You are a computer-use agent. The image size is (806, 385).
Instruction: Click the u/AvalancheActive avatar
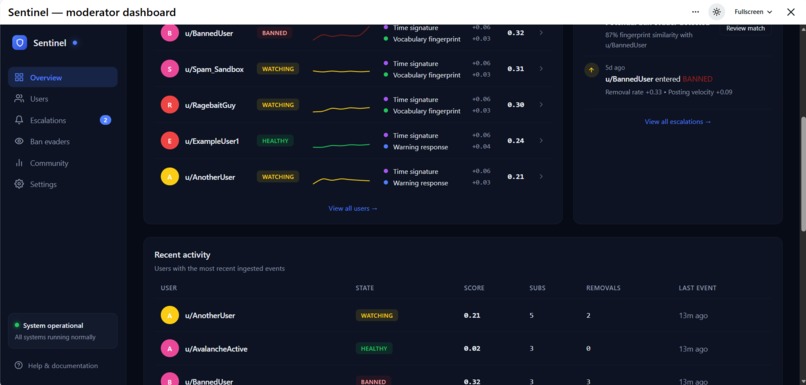[x=170, y=349]
